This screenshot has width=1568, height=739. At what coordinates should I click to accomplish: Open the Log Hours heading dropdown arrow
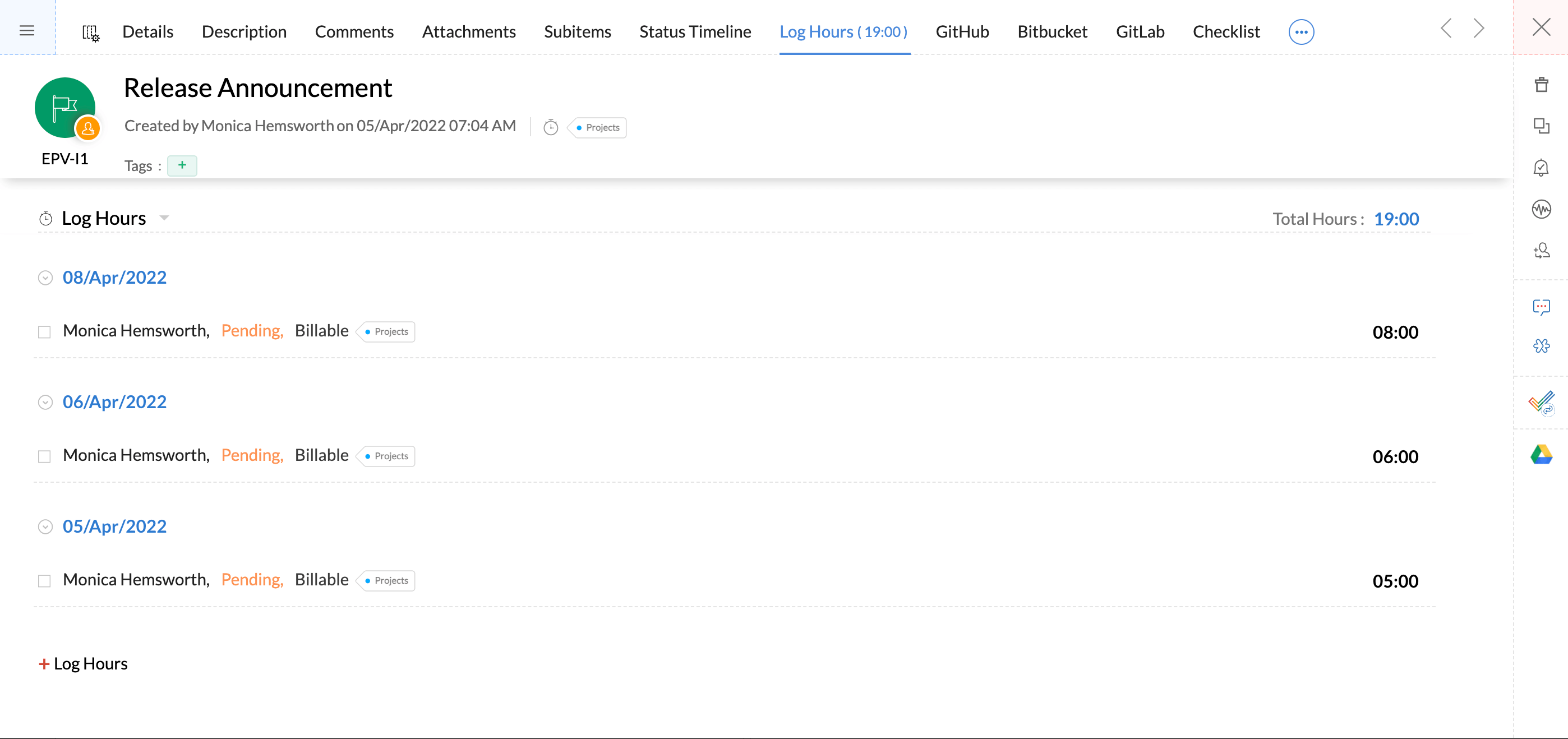(x=164, y=218)
